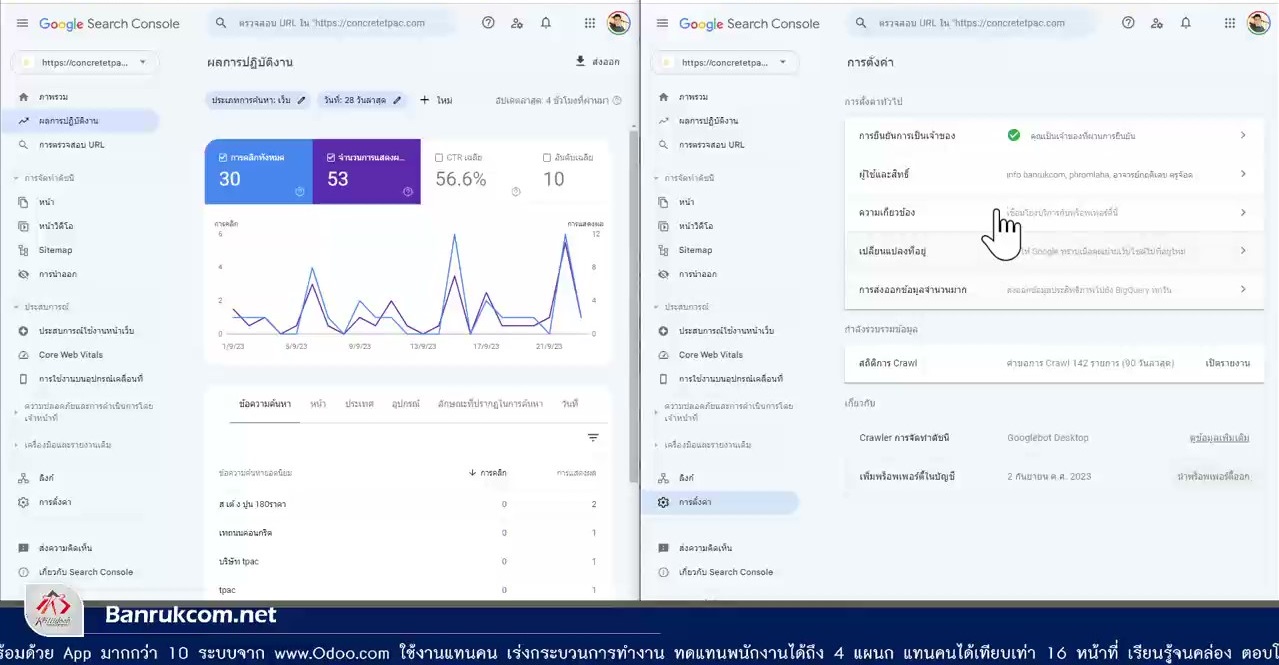The height and width of the screenshot is (665, 1279).
Task: Click the tpac query row
Action: pos(408,590)
